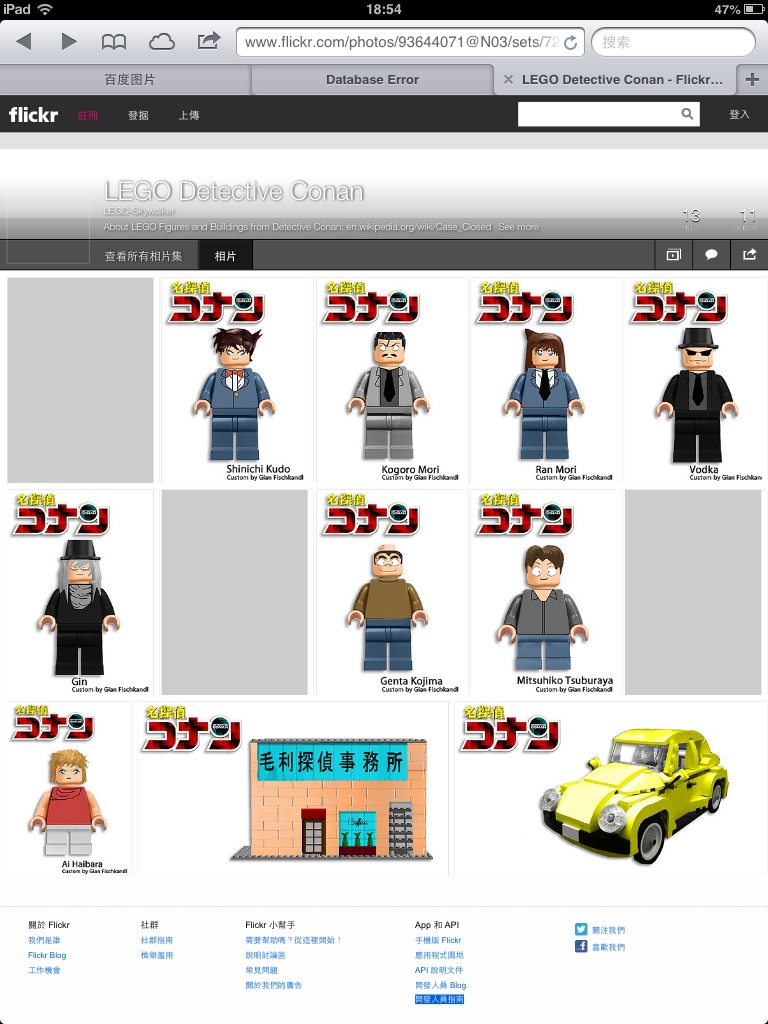Close the LEGO Detective Conan tab
The width and height of the screenshot is (768, 1024).
(x=508, y=80)
